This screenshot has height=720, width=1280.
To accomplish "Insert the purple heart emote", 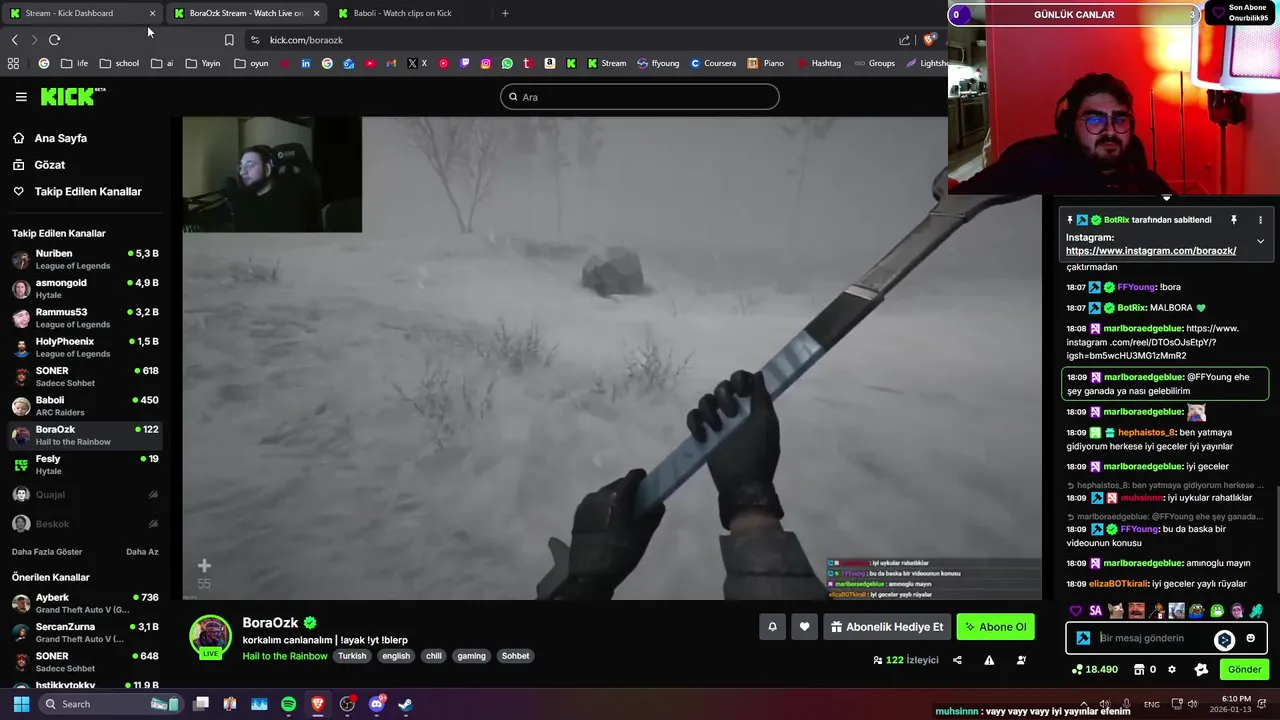I will pos(1076,611).
